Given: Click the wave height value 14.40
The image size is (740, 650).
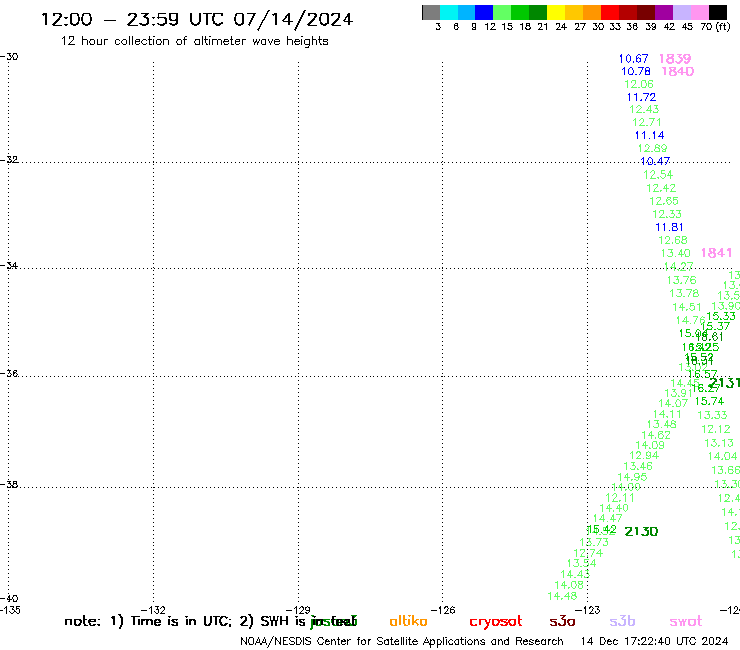Looking at the screenshot, I should point(614,508).
